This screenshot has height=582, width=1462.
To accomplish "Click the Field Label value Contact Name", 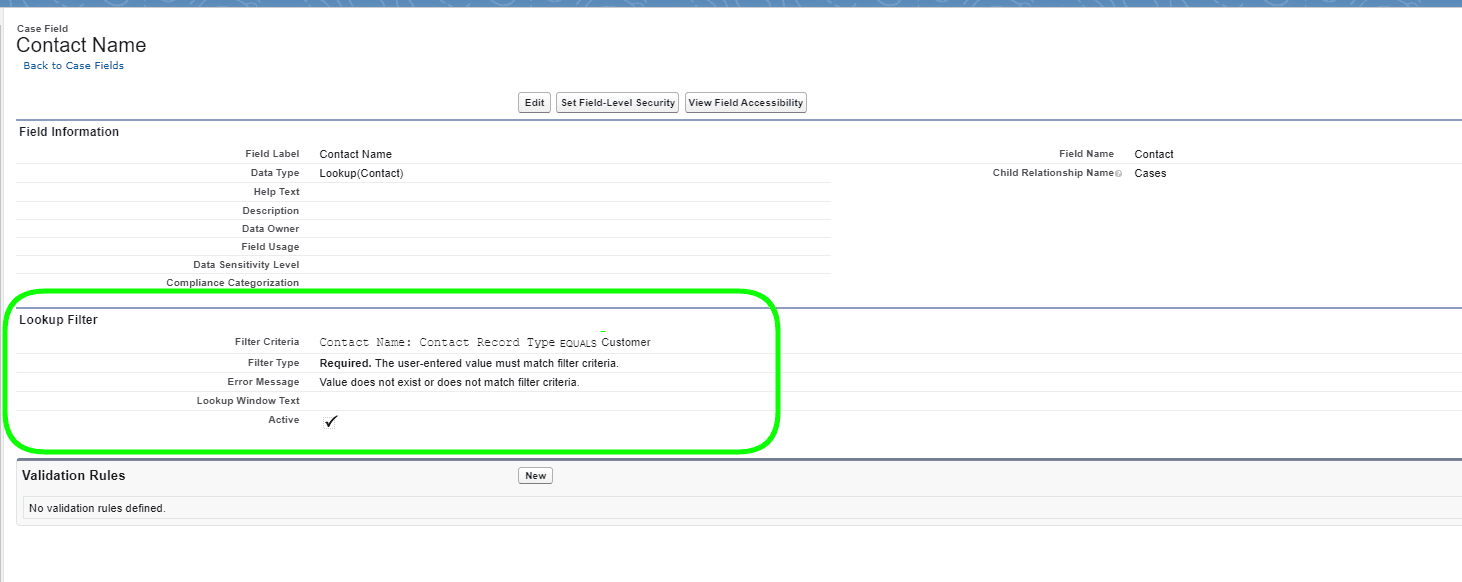I will click(x=355, y=154).
